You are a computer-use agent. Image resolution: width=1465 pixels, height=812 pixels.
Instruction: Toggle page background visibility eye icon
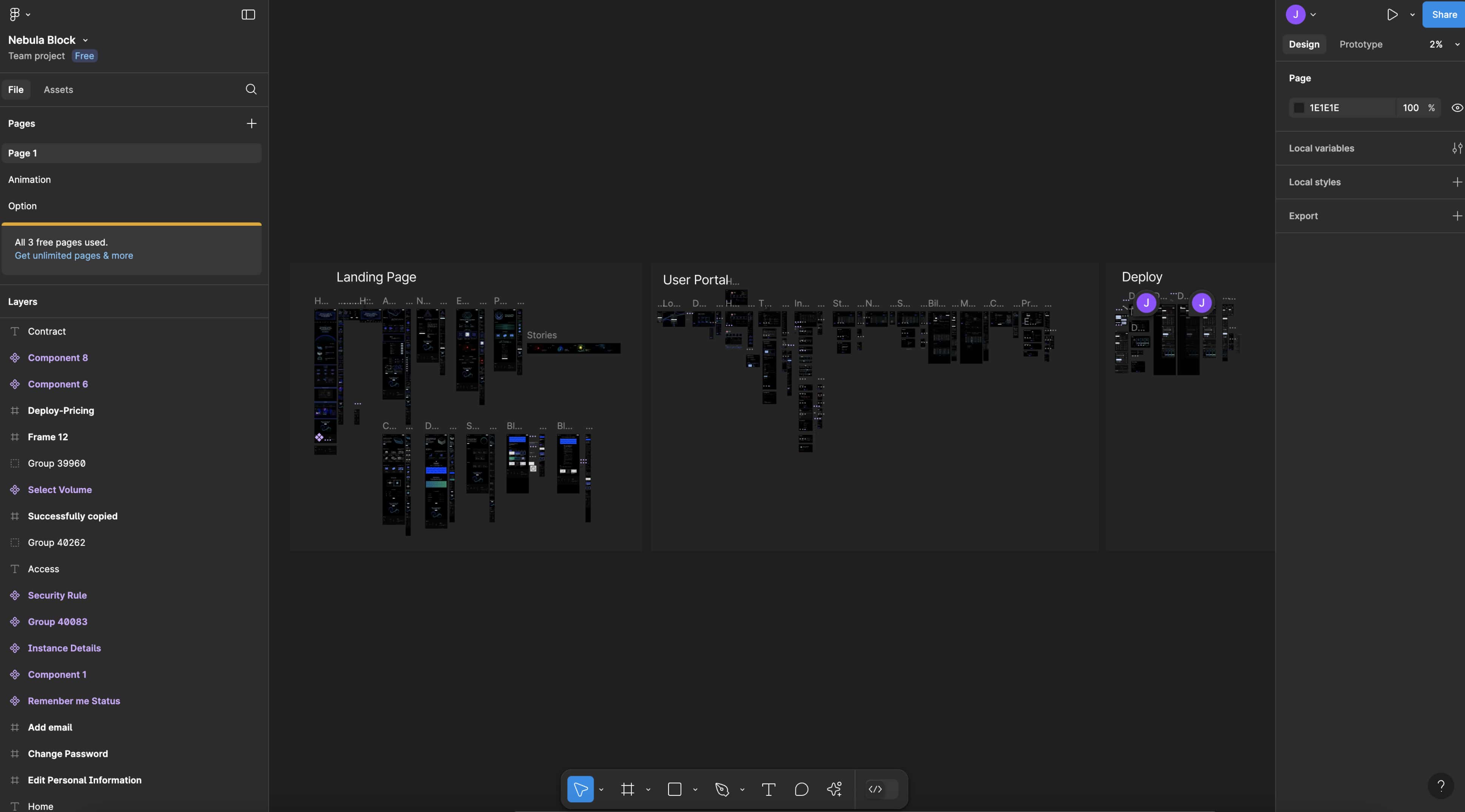1457,108
